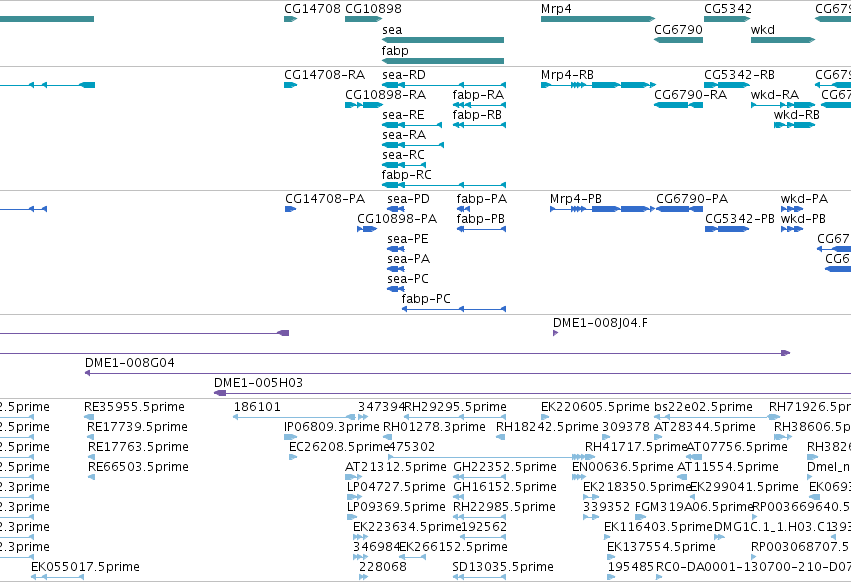
Task: Click protein fabp-PA
Action: click(481, 199)
